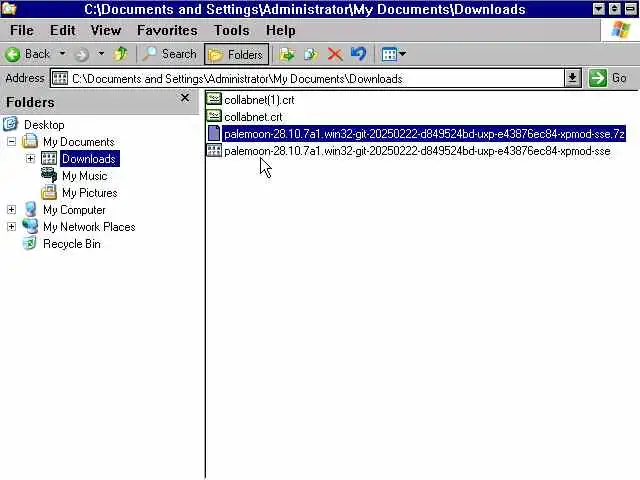Viewport: 640px width, 480px height.
Task: Open the Favorites menu
Action: click(167, 30)
